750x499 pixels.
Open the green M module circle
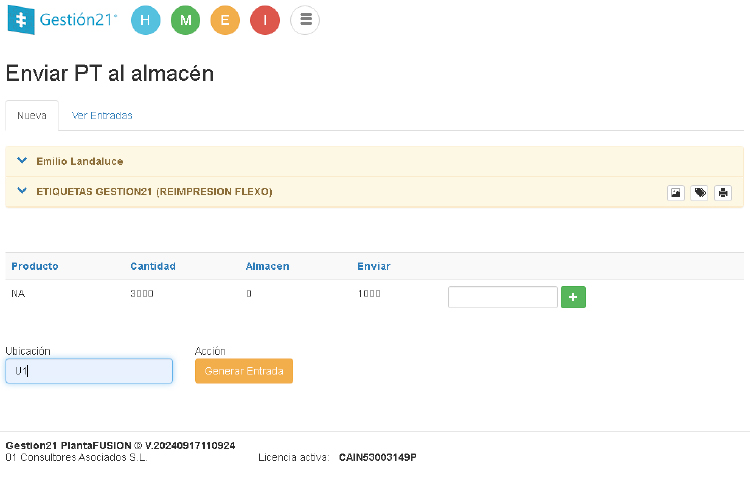point(185,20)
